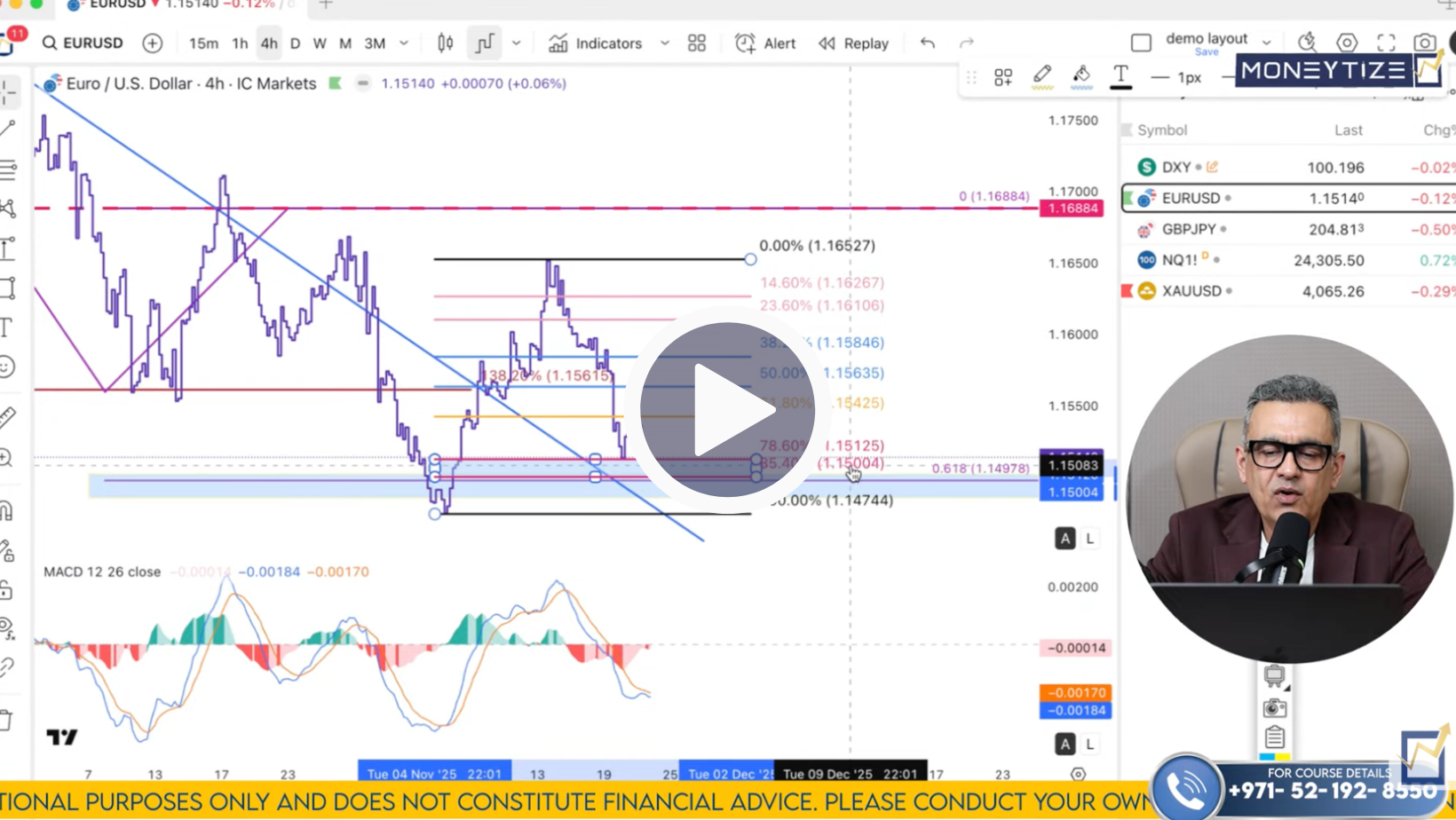Open chart settings via the gear icon
1456x820 pixels.
point(1347,43)
